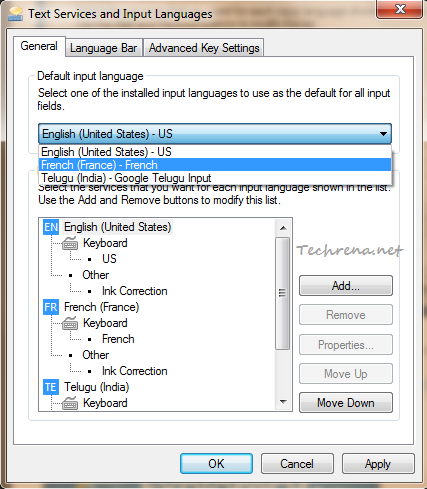The image size is (427, 489).
Task: Click the keyboard icon under French (France)
Action: pyautogui.click(x=70, y=323)
